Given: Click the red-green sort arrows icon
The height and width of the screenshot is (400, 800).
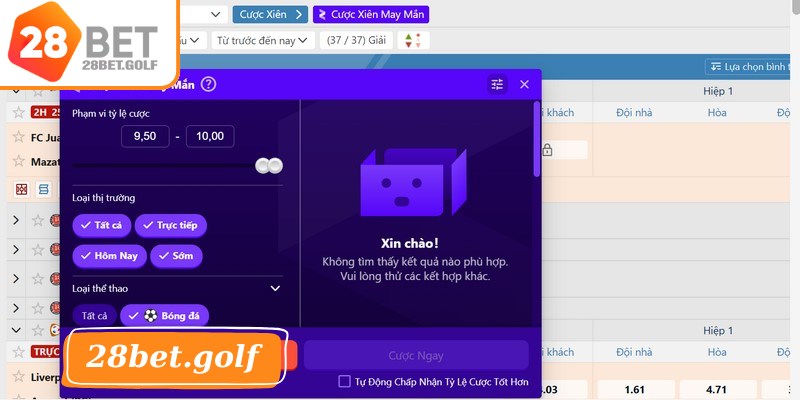Looking at the screenshot, I should (413, 40).
